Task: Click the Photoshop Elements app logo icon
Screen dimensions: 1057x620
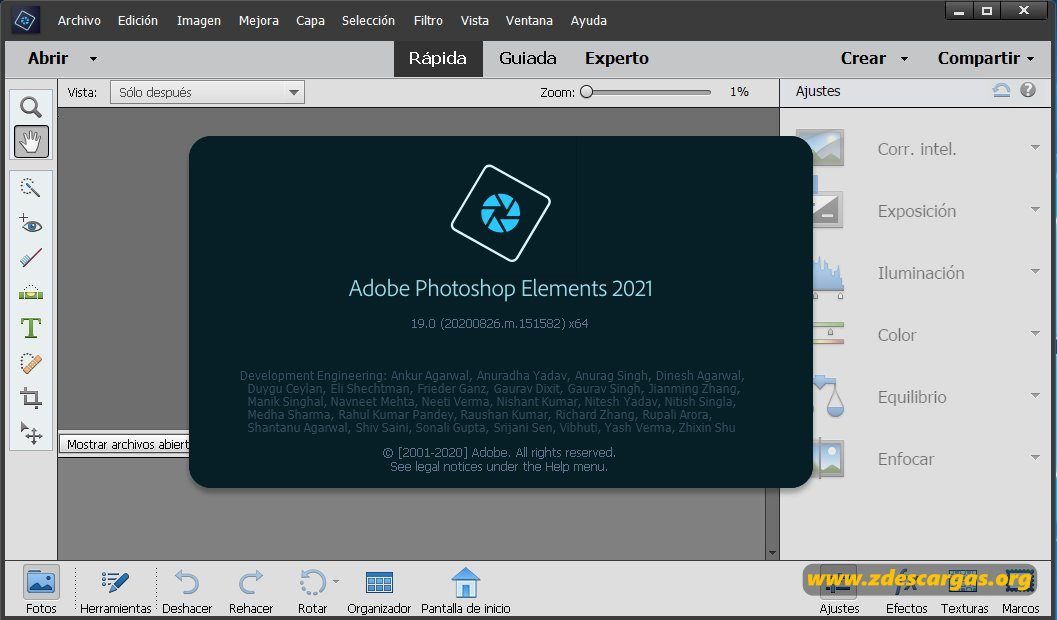Action: [x=26, y=20]
